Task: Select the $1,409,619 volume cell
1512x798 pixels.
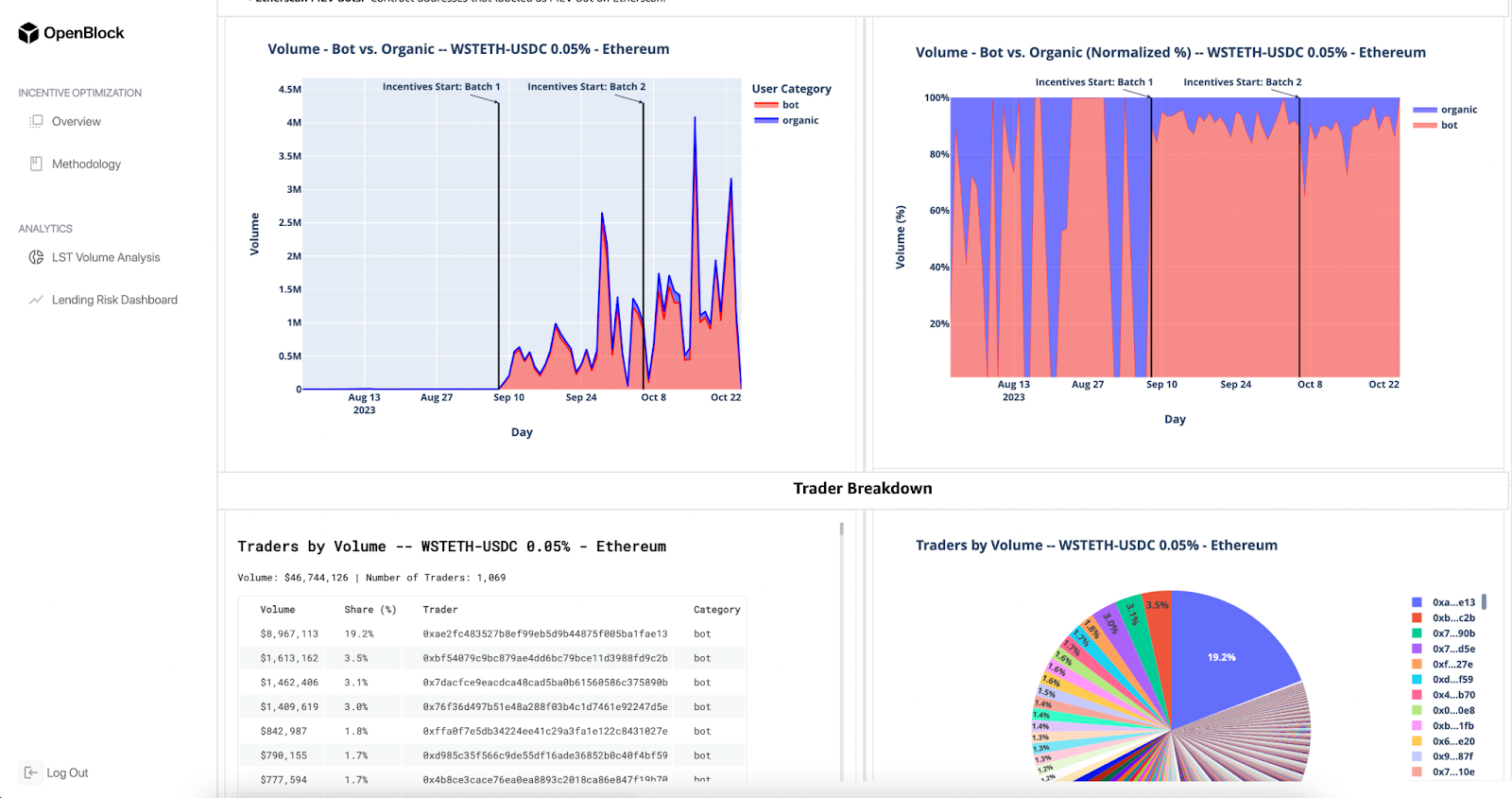Action: coord(289,707)
